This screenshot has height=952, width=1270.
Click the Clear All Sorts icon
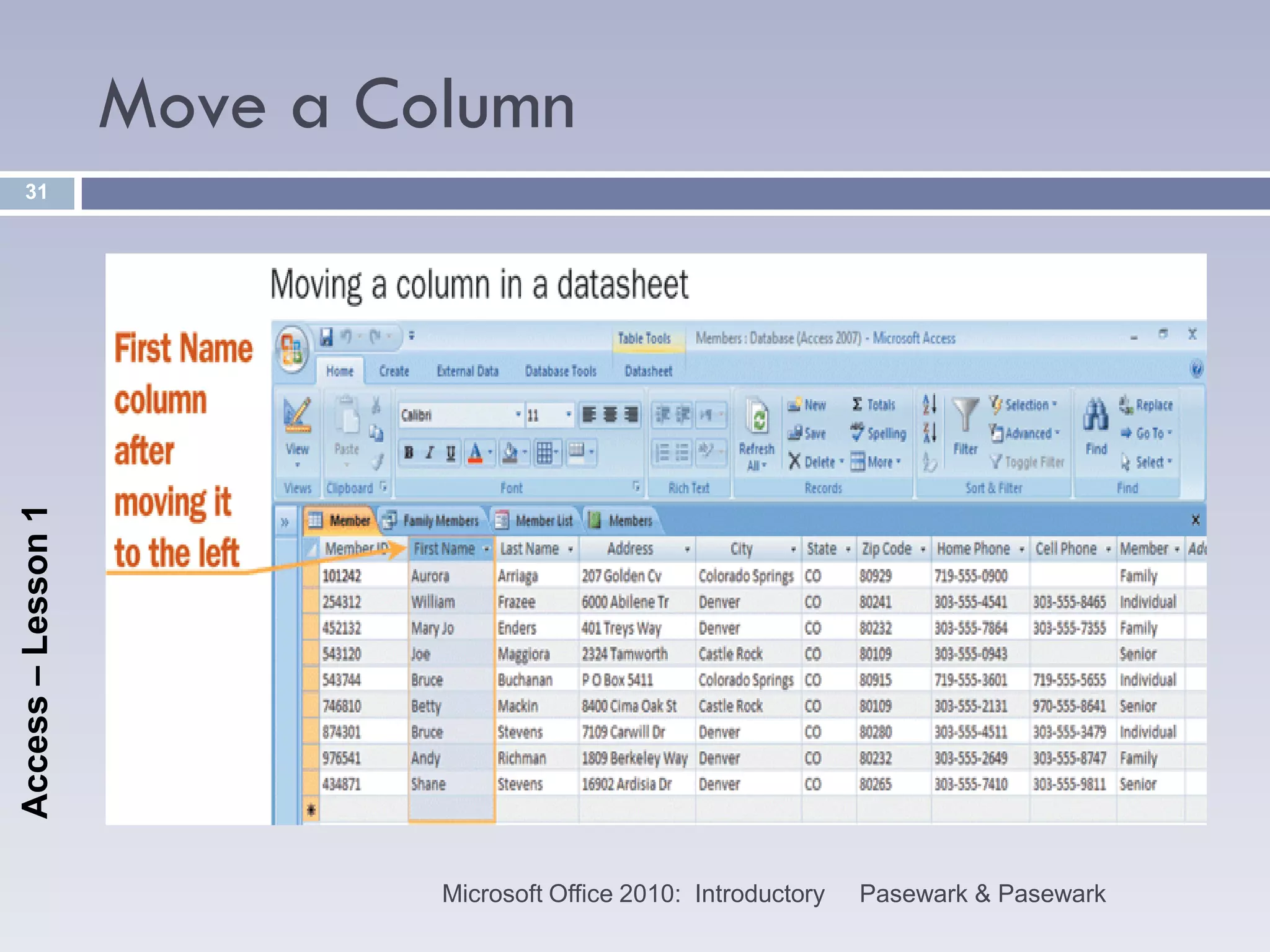tap(929, 462)
